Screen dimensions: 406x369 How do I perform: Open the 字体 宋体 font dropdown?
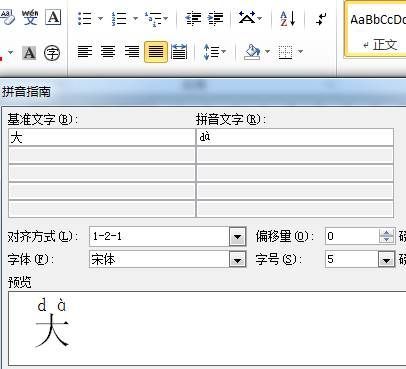237,259
